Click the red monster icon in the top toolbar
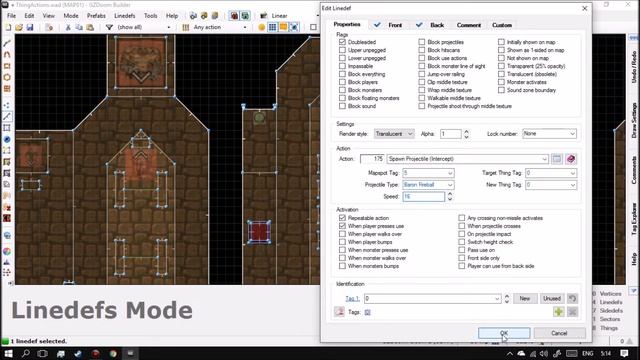This screenshot has height=360, width=640. pyautogui.click(x=234, y=16)
